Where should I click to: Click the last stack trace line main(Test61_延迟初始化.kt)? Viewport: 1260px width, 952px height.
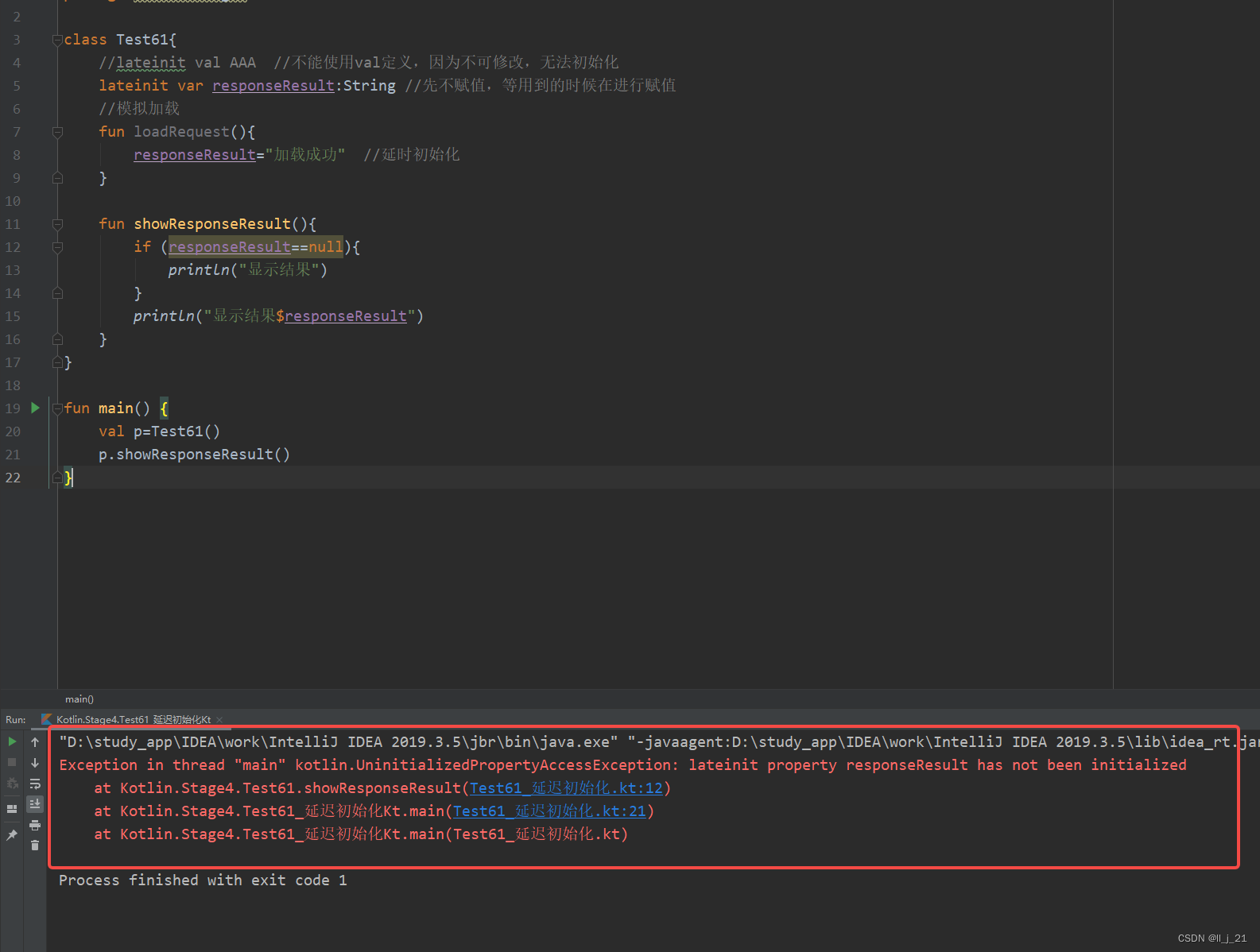pyautogui.click(x=361, y=834)
